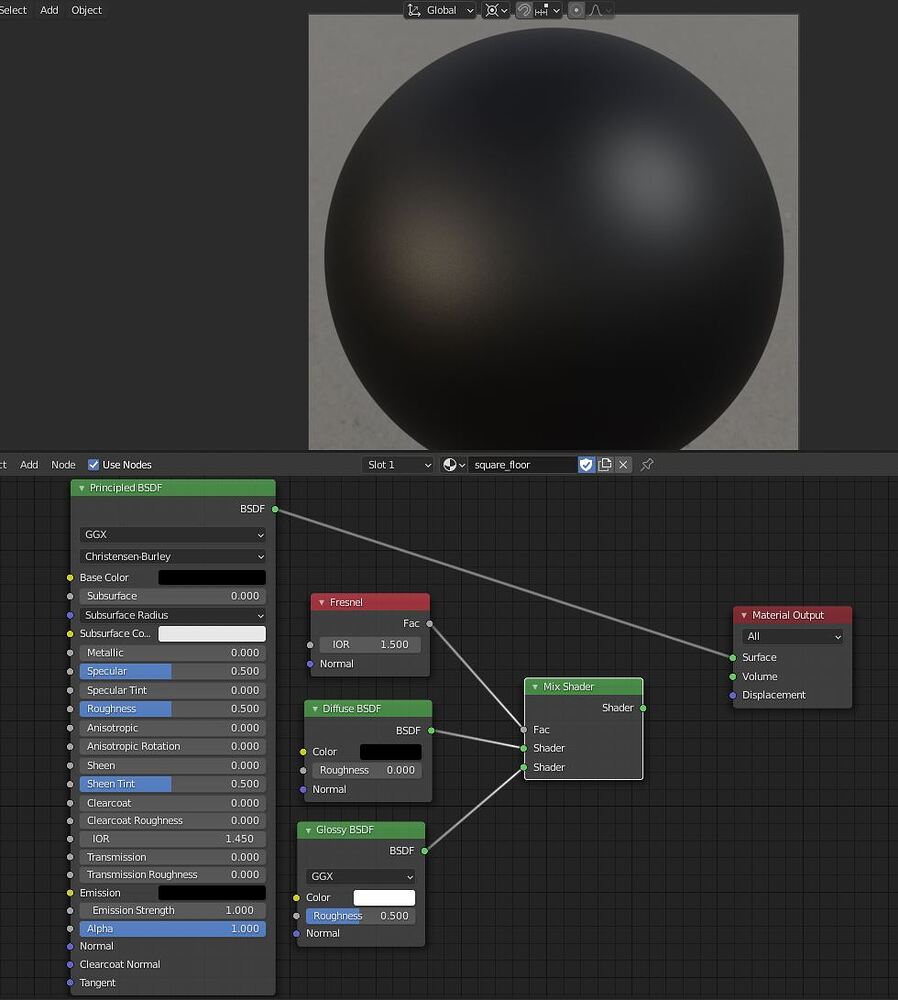Open the Global transform orientation dropdown

pyautogui.click(x=440, y=10)
